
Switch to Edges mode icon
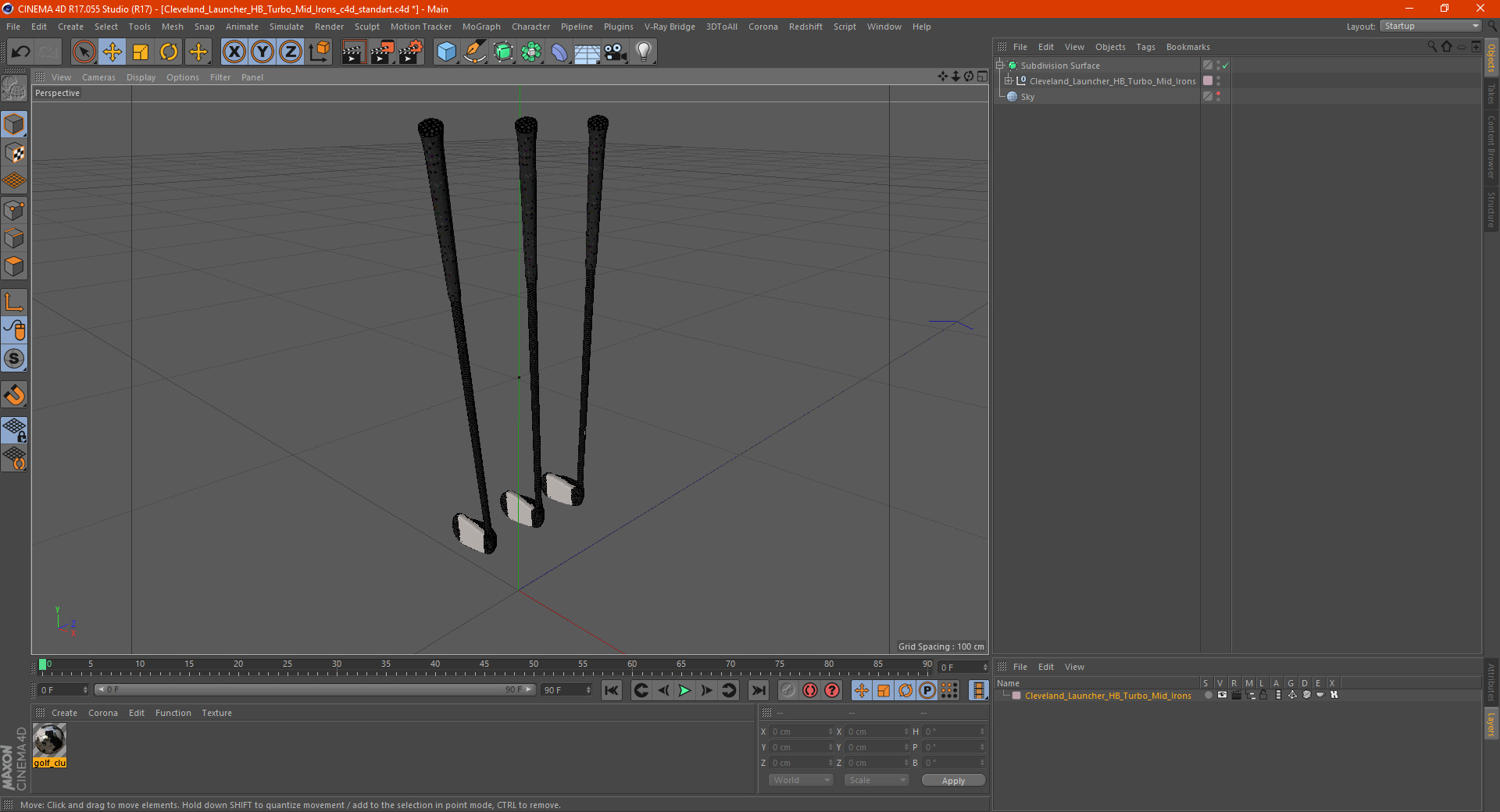click(x=14, y=238)
